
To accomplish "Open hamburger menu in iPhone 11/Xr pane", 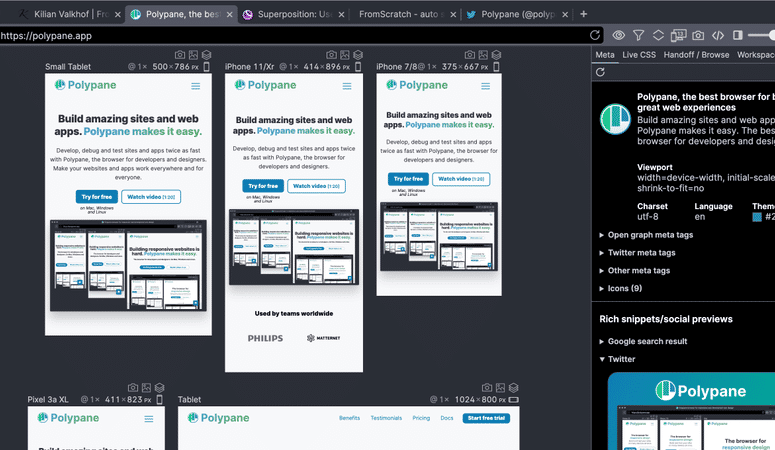I will tap(347, 86).
